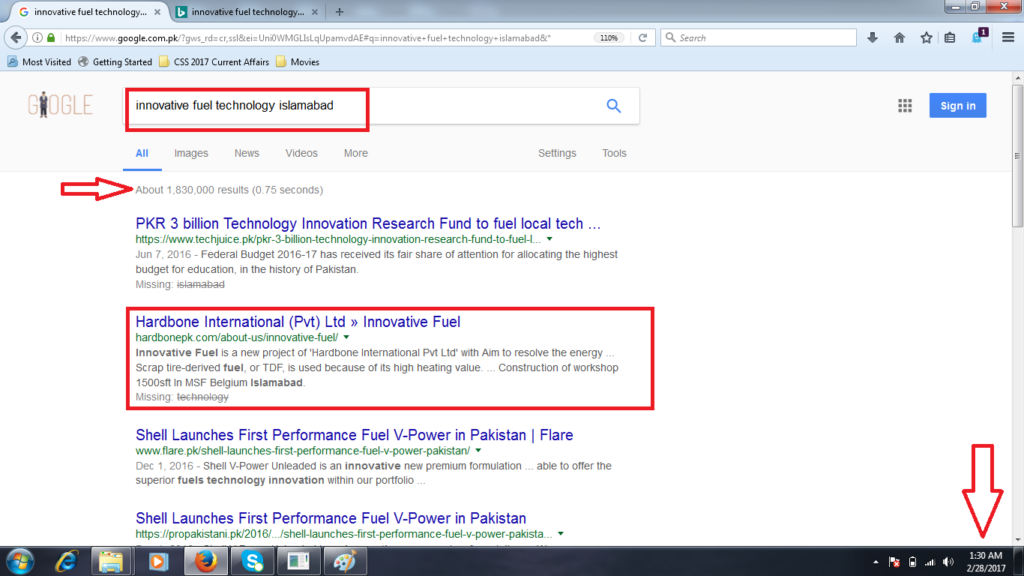Focus the Firefox Search box
Screen dimensions: 1024x576
click(758, 38)
